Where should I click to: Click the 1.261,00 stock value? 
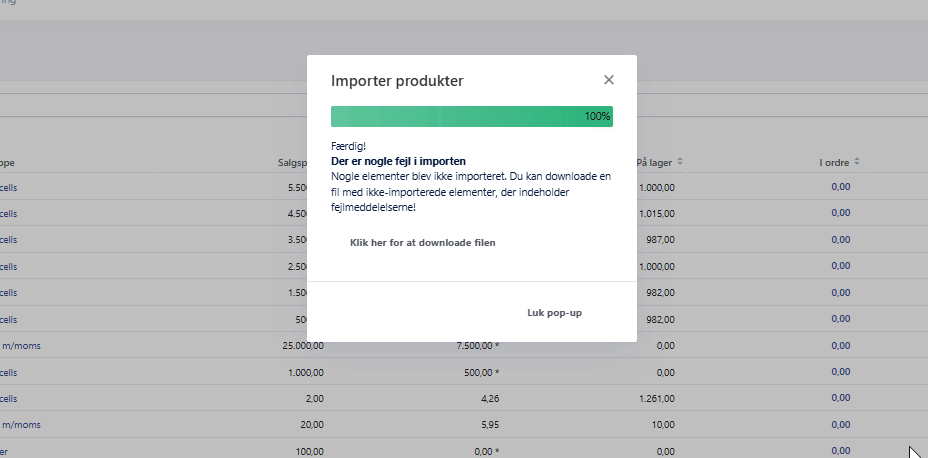pyautogui.click(x=656, y=397)
